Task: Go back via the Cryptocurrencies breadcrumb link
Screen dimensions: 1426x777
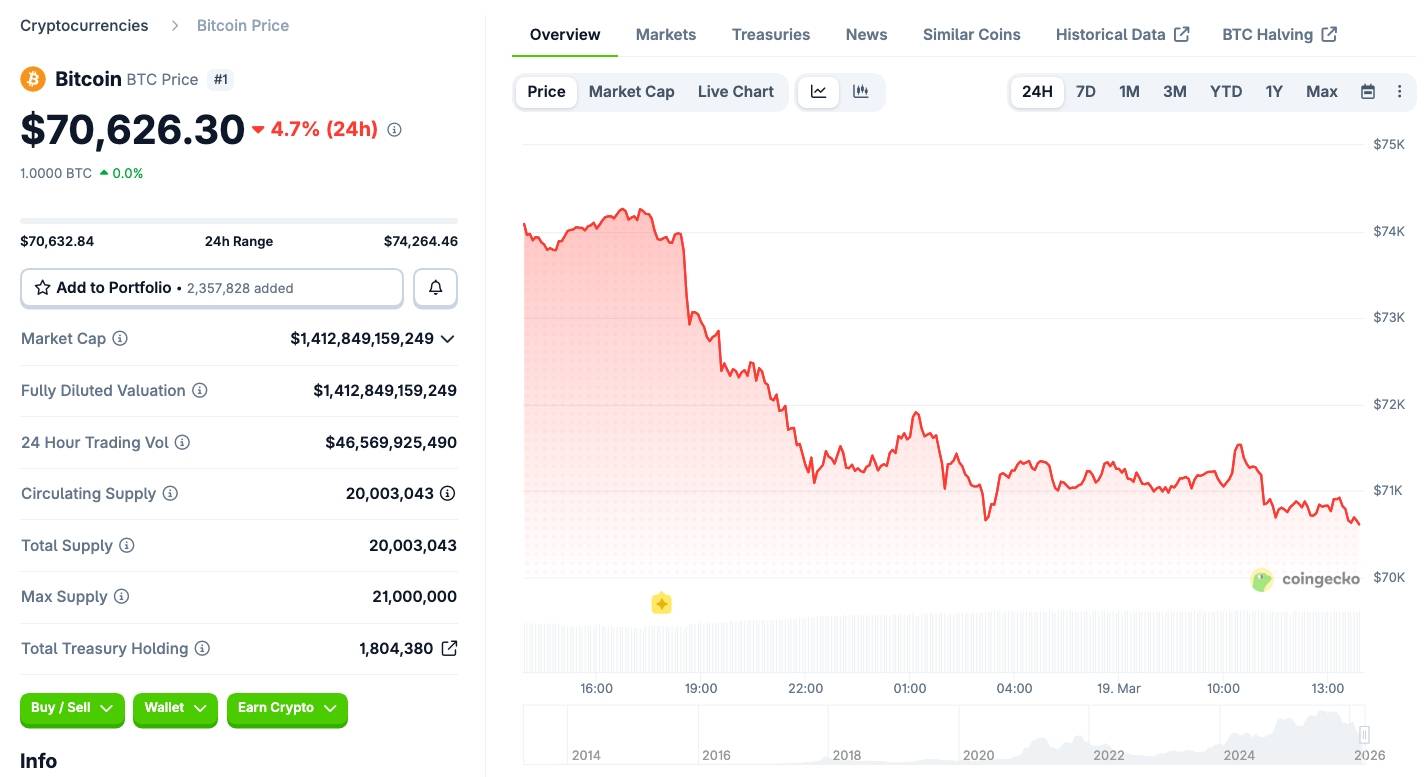Action: pyautogui.click(x=83, y=25)
